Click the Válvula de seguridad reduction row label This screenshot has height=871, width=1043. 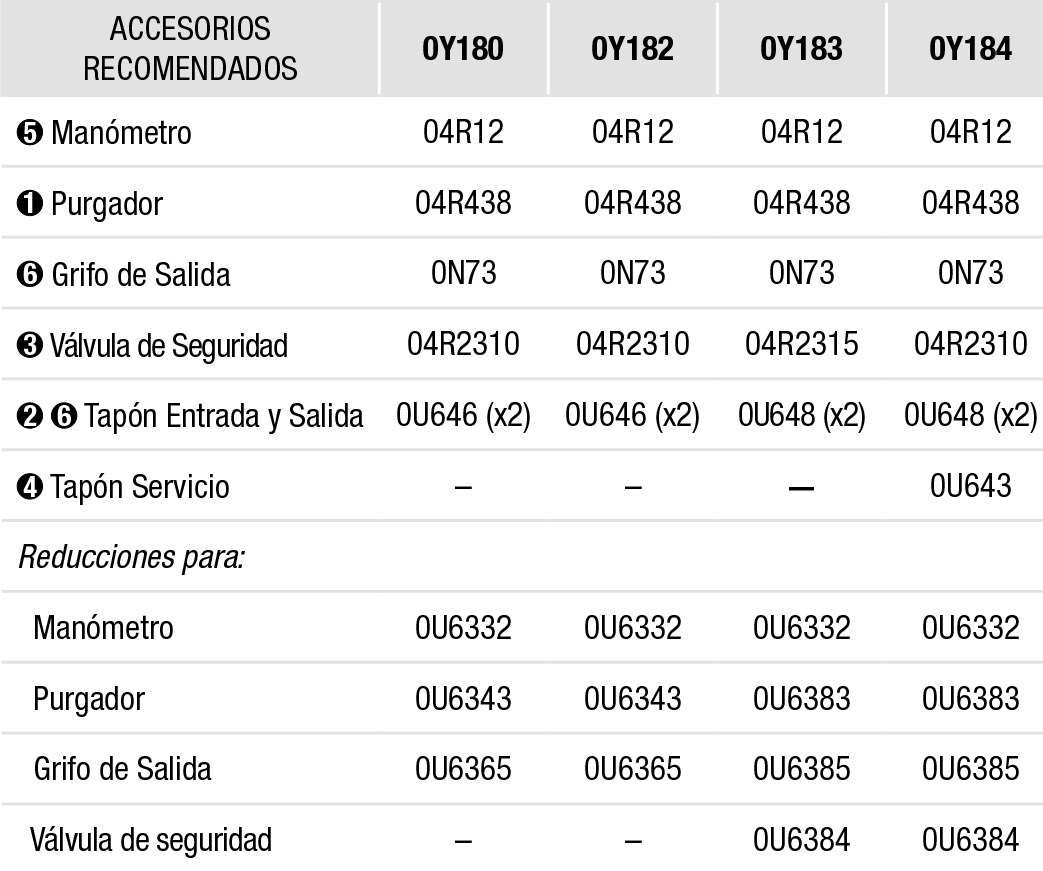(151, 840)
